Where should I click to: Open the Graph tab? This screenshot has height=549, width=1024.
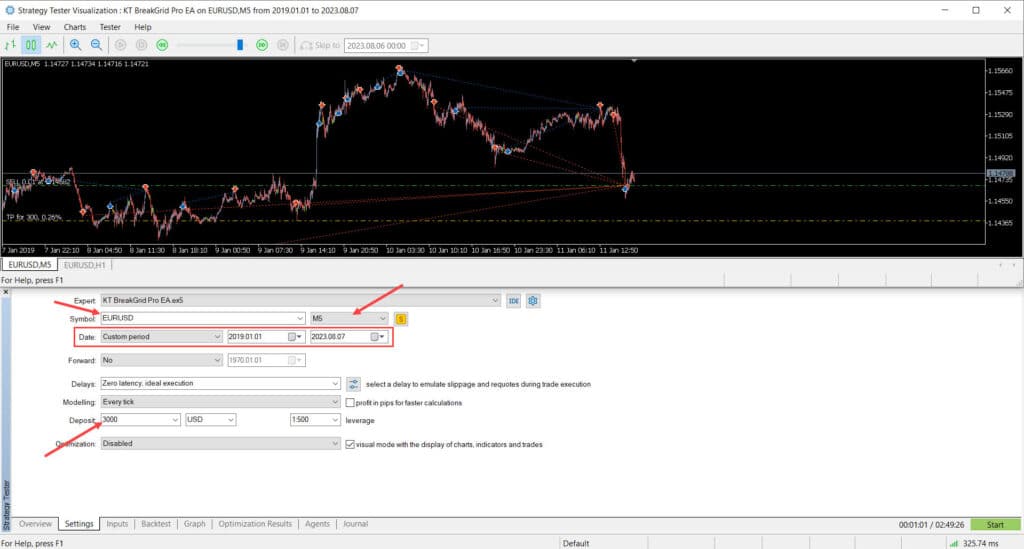(x=195, y=524)
